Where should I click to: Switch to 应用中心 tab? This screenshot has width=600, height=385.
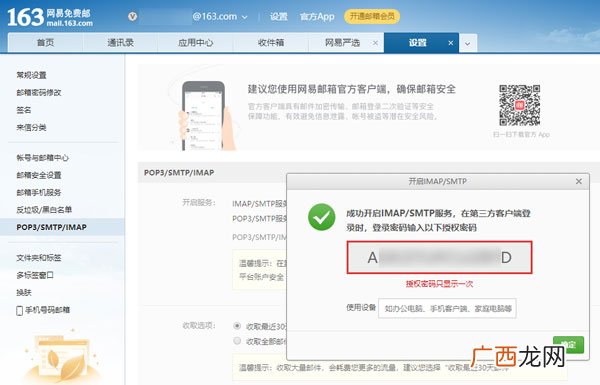pyautogui.click(x=196, y=42)
